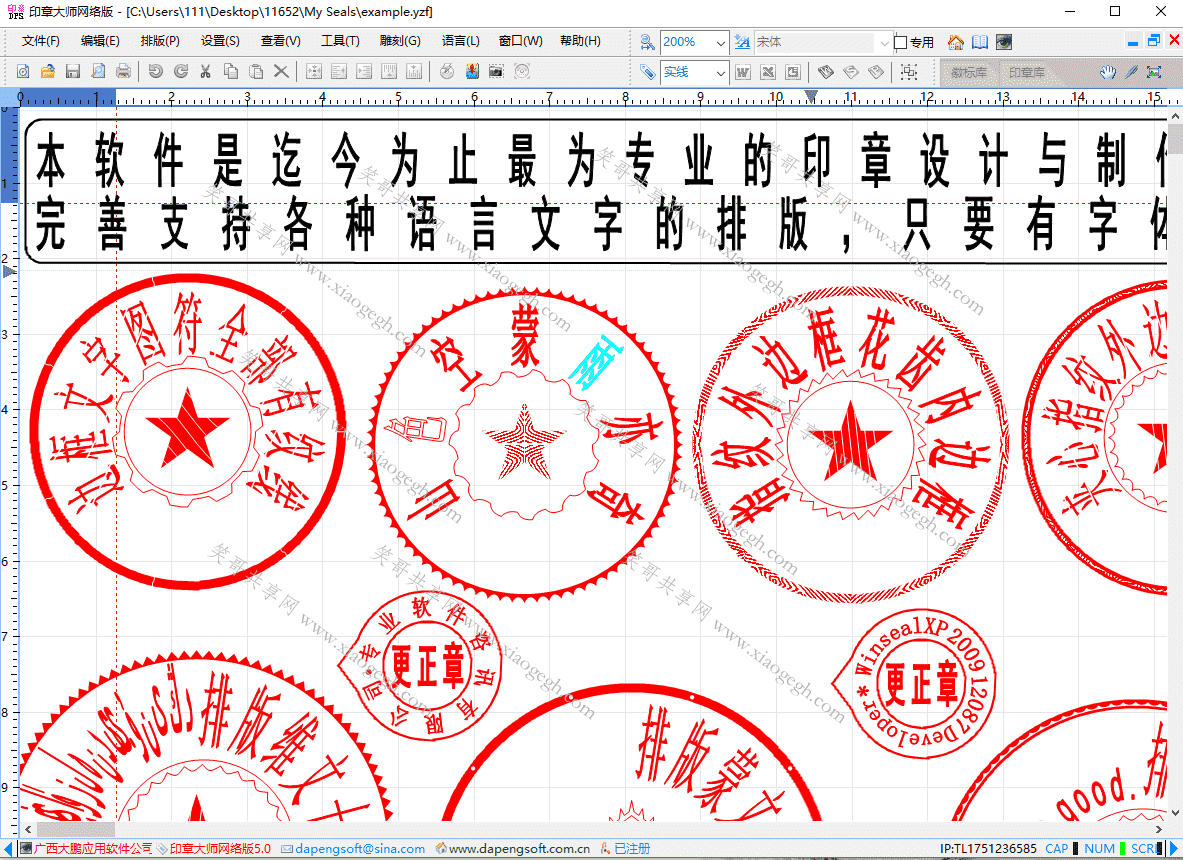Open the 查看(V) menu
The height and width of the screenshot is (860, 1183).
(x=281, y=41)
